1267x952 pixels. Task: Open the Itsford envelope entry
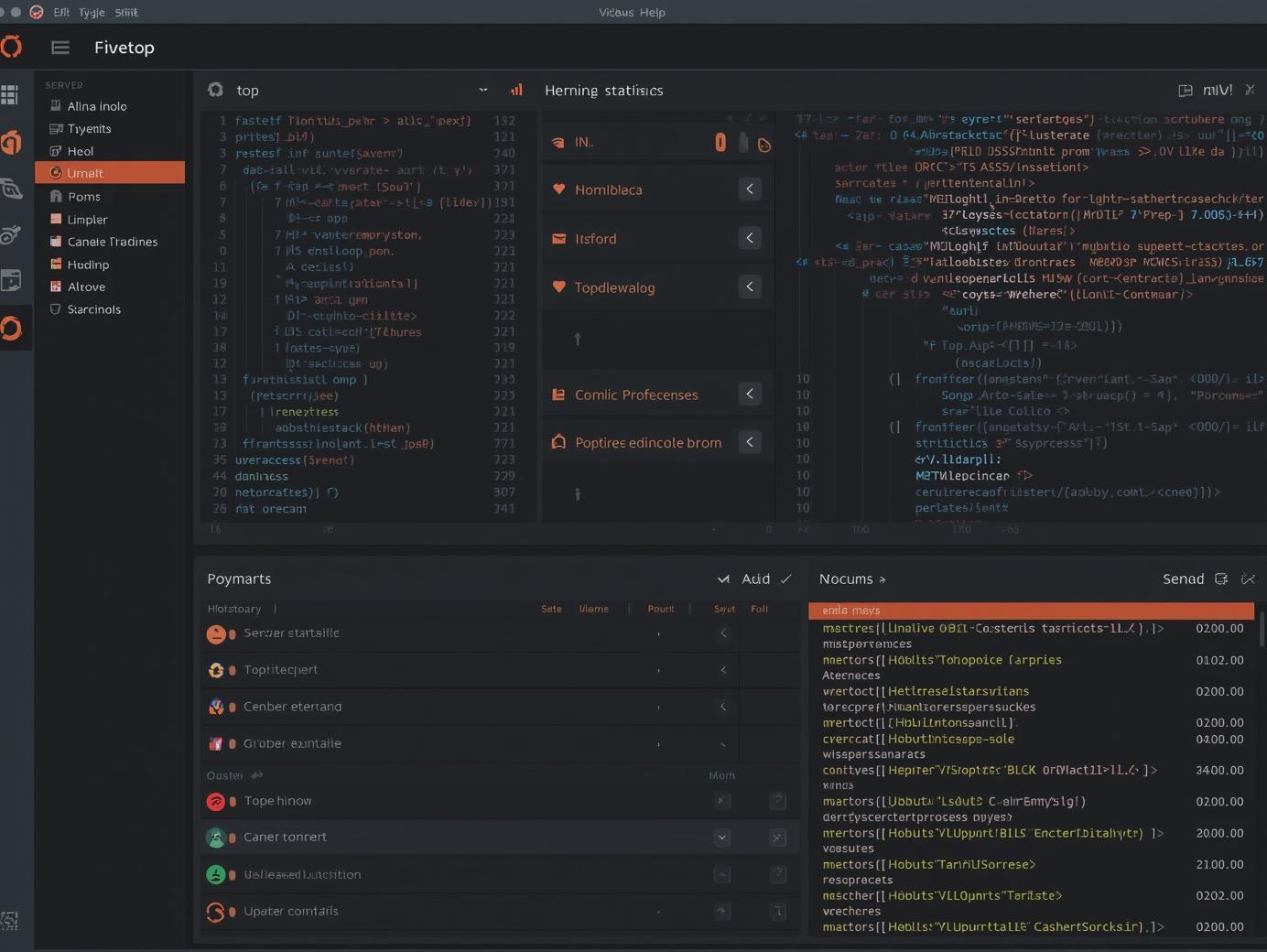pyautogui.click(x=559, y=238)
